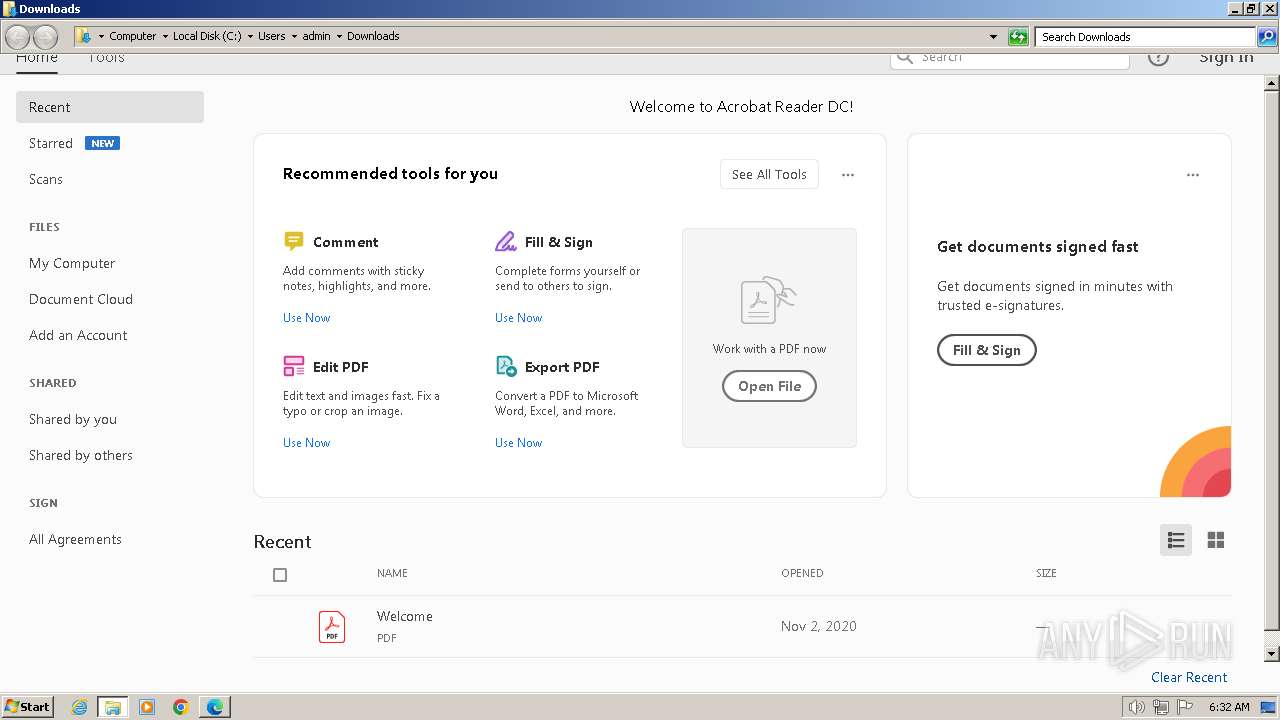Switch to list view icon
The height and width of the screenshot is (720, 1280).
1176,540
